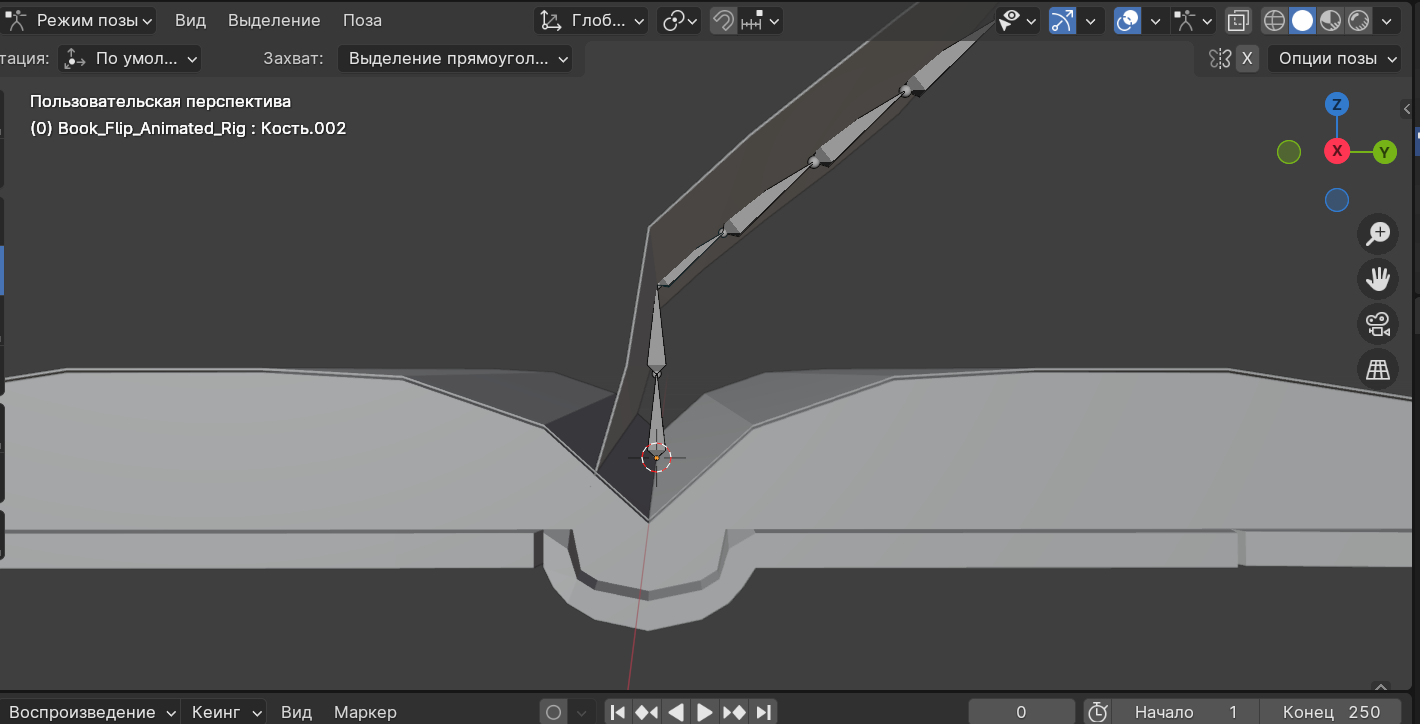Switch to rendered viewport shading
The height and width of the screenshot is (724, 1420).
click(x=1358, y=20)
